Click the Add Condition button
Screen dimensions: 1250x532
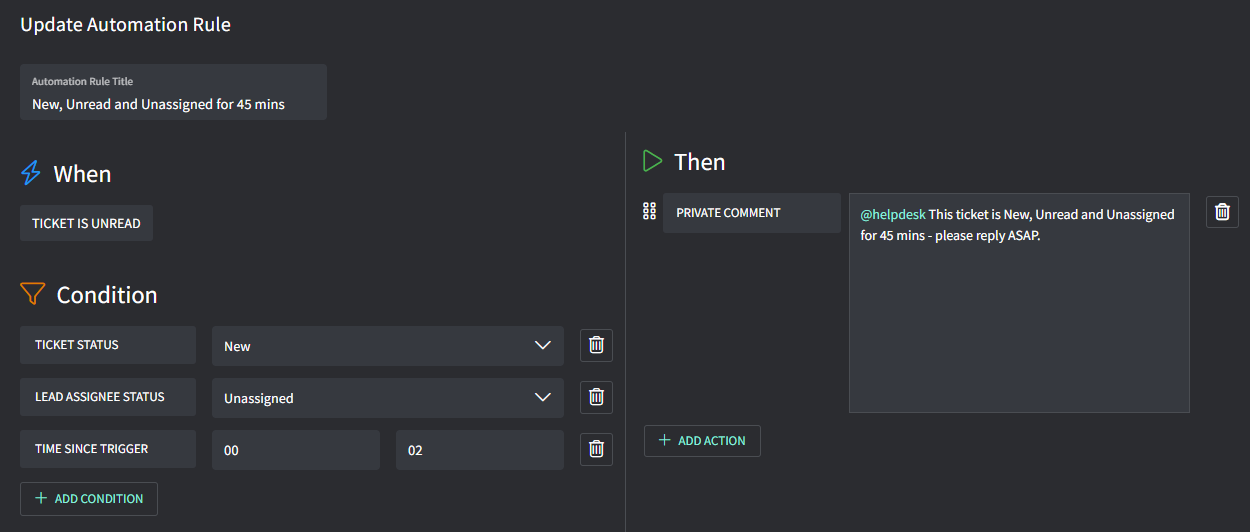pyautogui.click(x=89, y=498)
